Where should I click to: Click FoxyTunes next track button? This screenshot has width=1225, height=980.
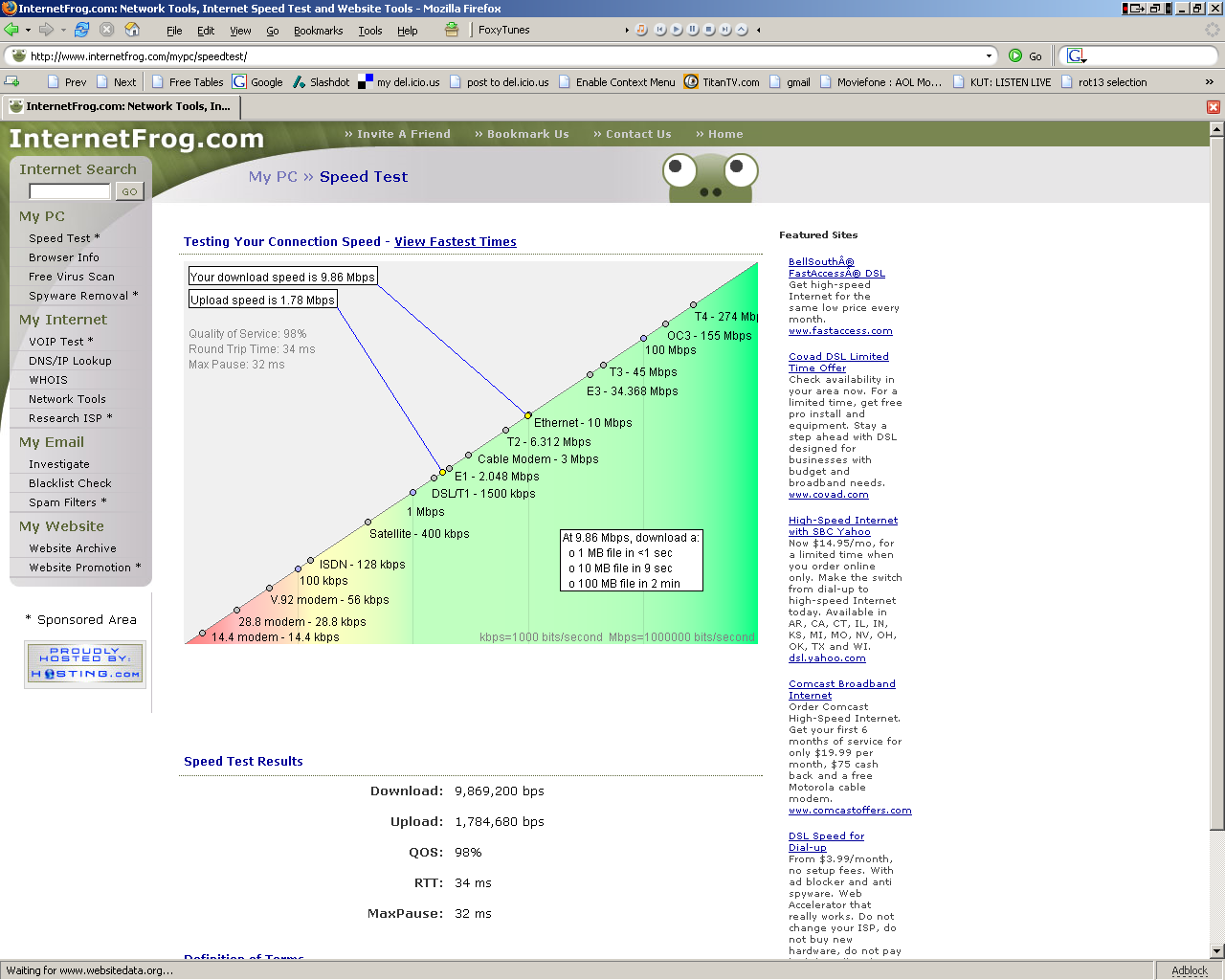(725, 30)
